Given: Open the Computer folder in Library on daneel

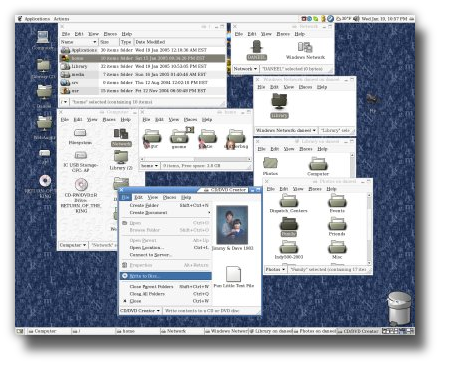Looking at the screenshot, I should tap(318, 166).
